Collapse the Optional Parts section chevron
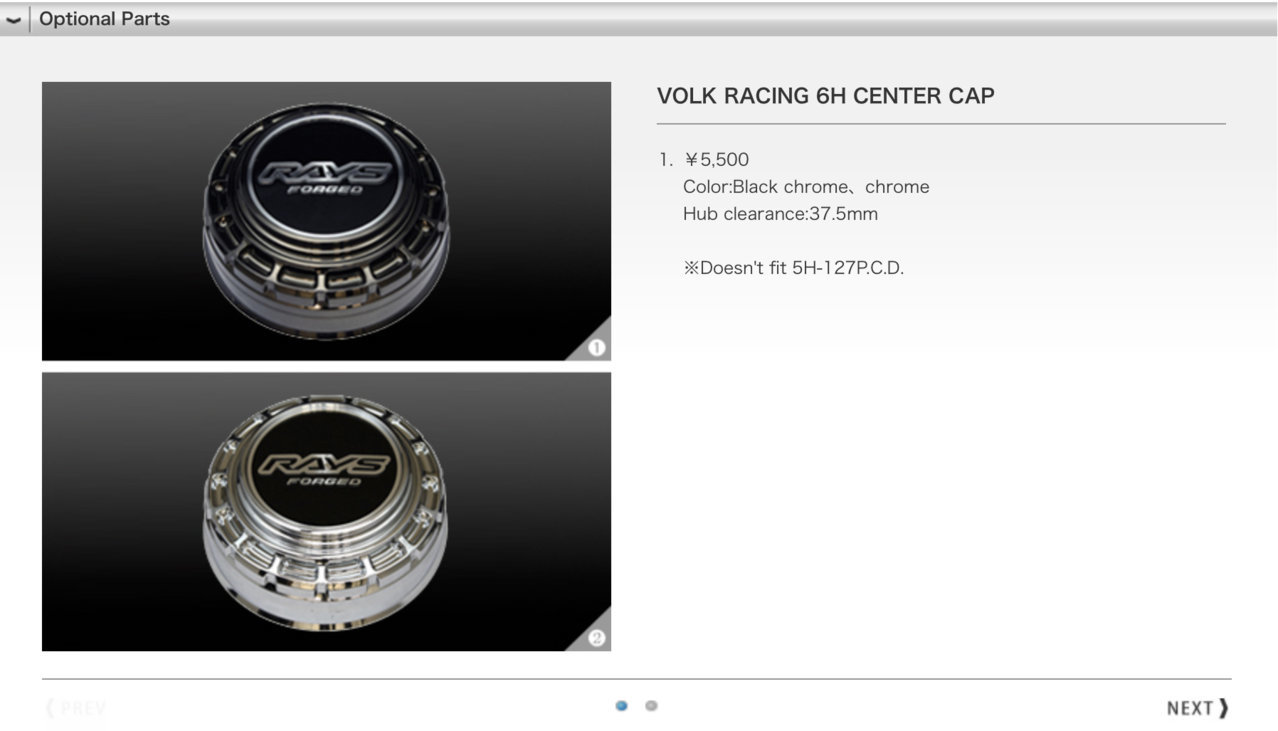Screen dimensions: 1278x731 tap(13, 20)
